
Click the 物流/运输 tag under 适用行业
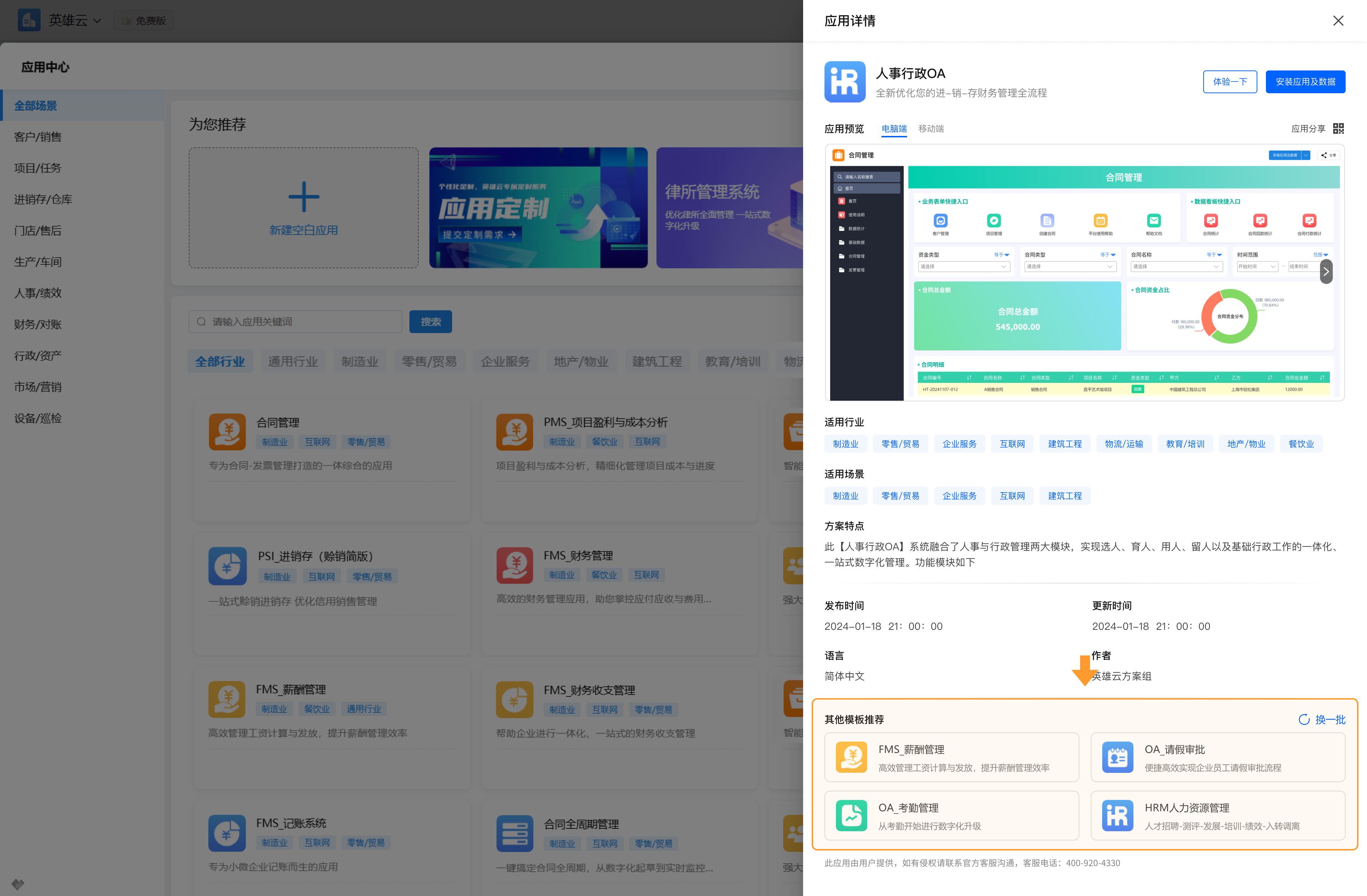[1124, 444]
